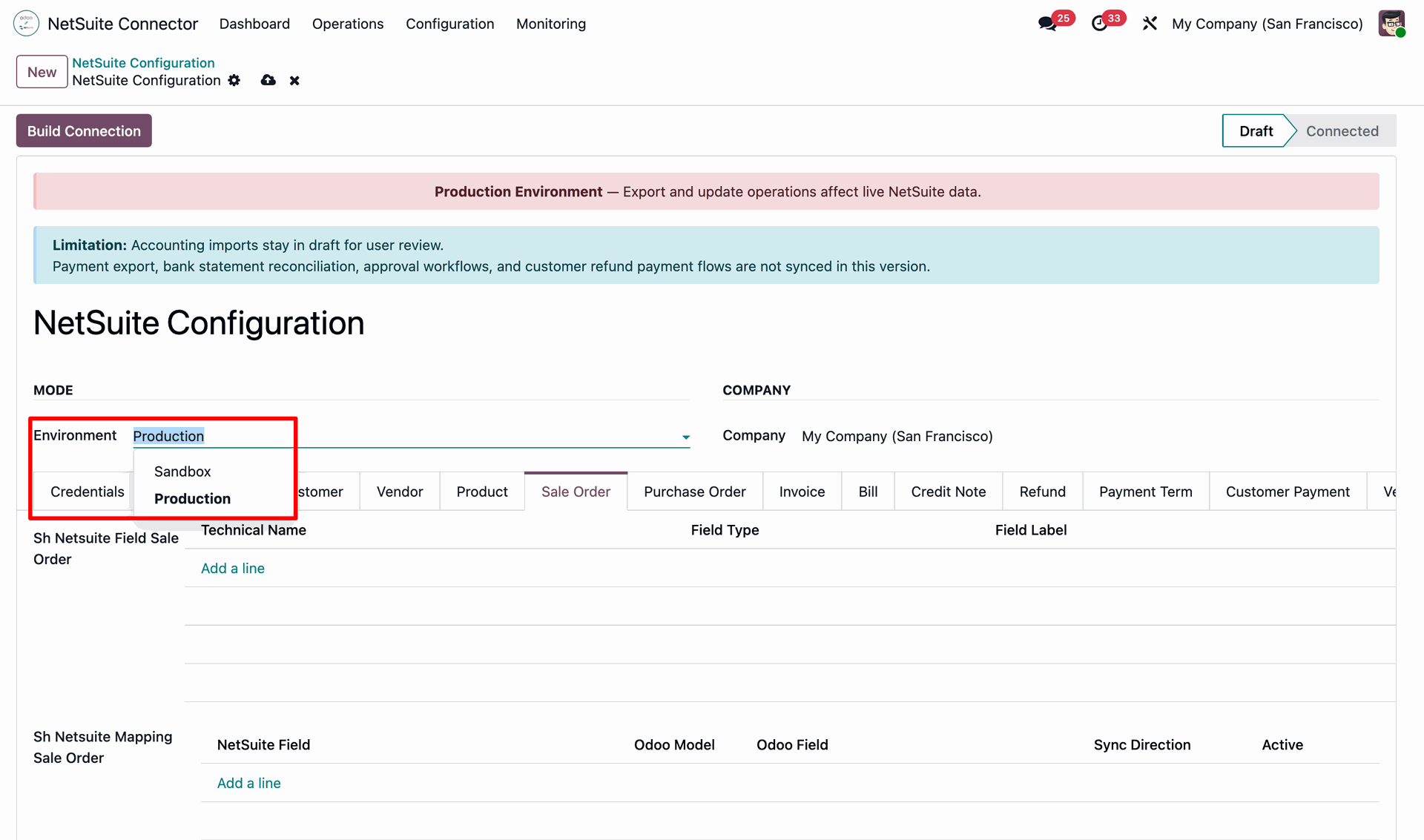Open the Monitoring menu
This screenshot has width=1424, height=840.
point(551,24)
